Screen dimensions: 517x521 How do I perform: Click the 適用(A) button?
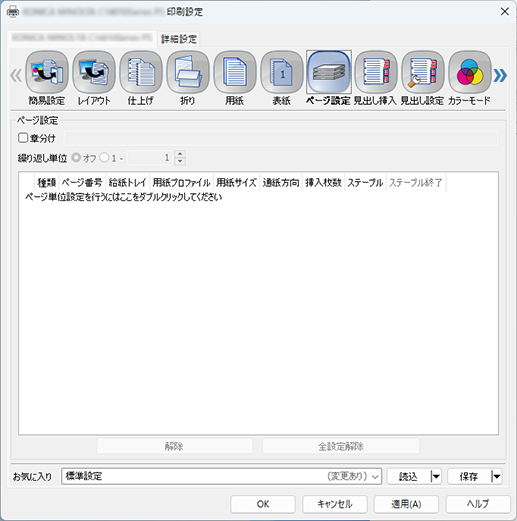pos(406,504)
